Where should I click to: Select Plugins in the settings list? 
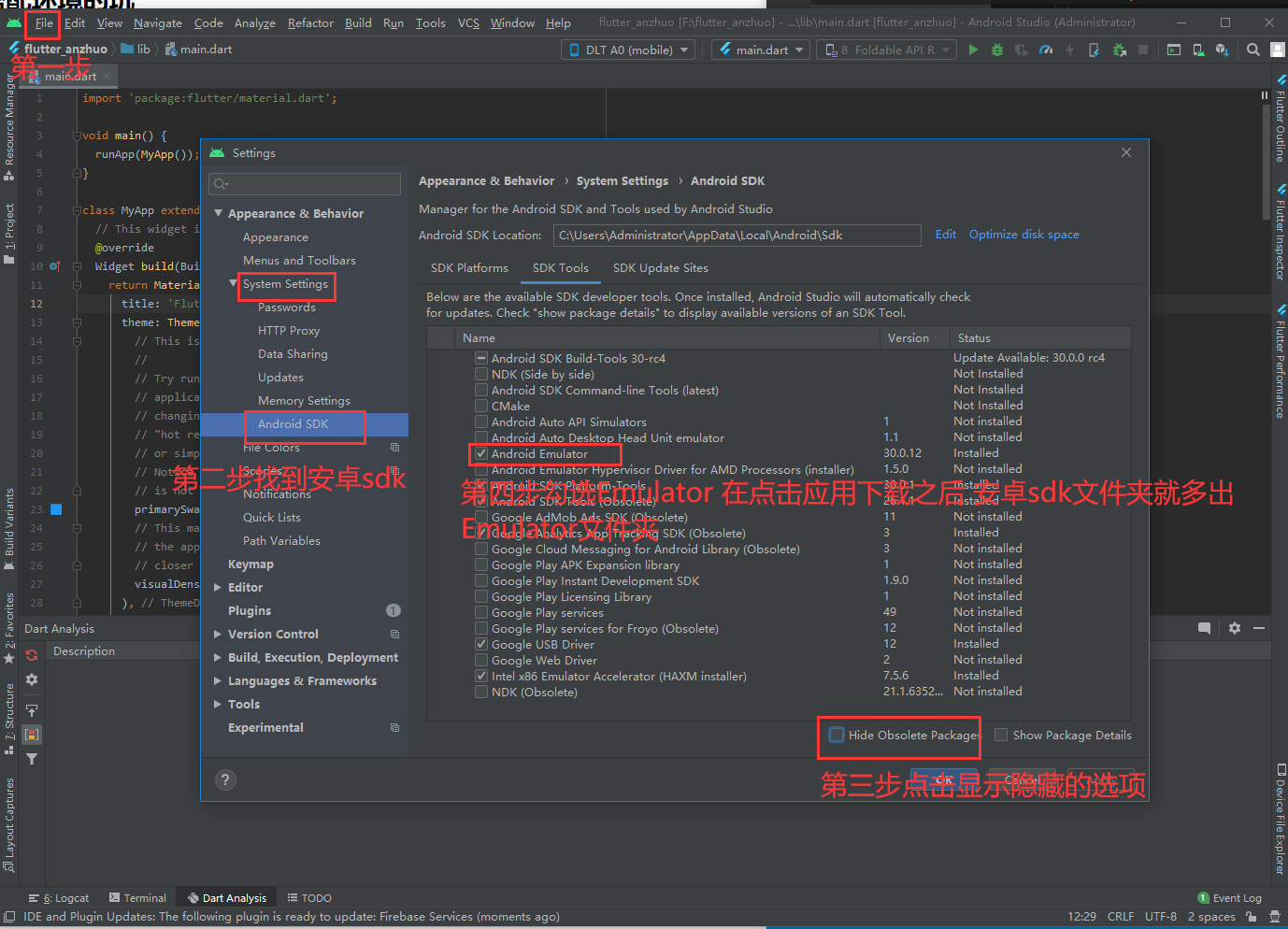[250, 611]
